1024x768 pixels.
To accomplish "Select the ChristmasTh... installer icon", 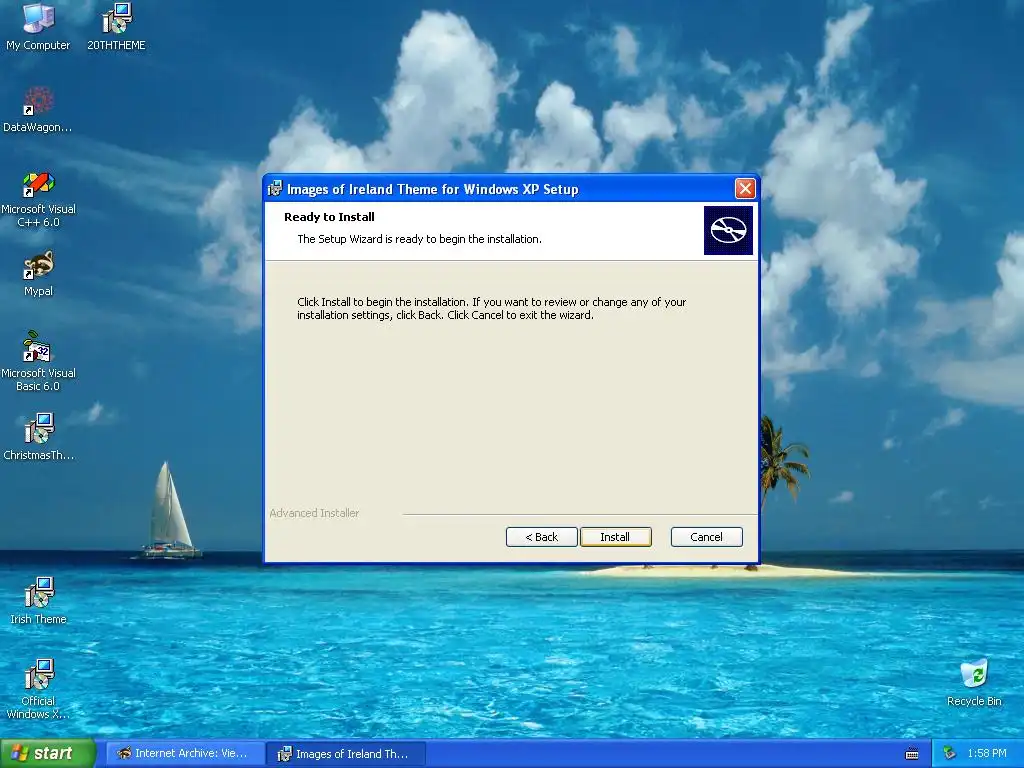I will pos(38,436).
